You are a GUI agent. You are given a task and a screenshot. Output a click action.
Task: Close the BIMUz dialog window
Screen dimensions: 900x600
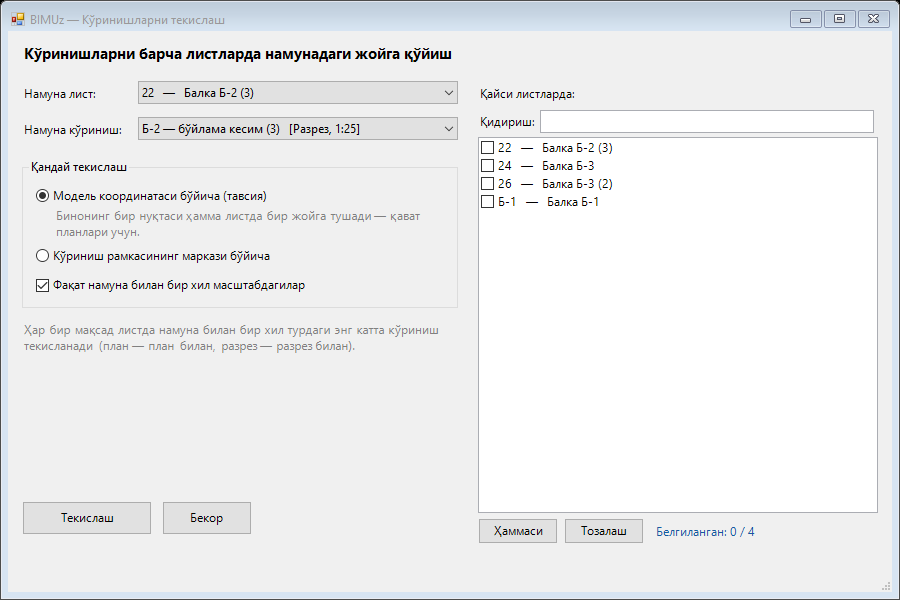[x=874, y=19]
